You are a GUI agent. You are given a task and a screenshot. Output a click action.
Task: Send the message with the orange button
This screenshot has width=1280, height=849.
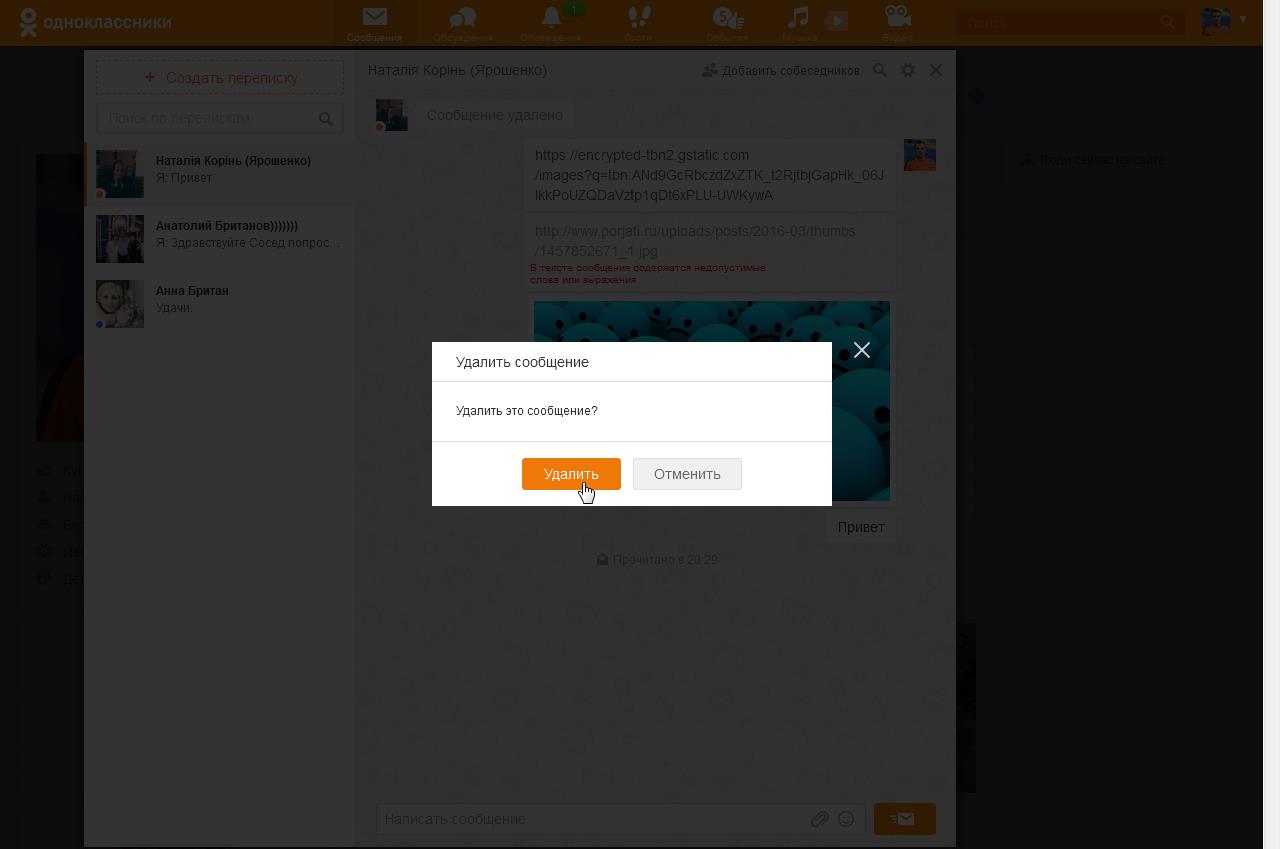(905, 819)
